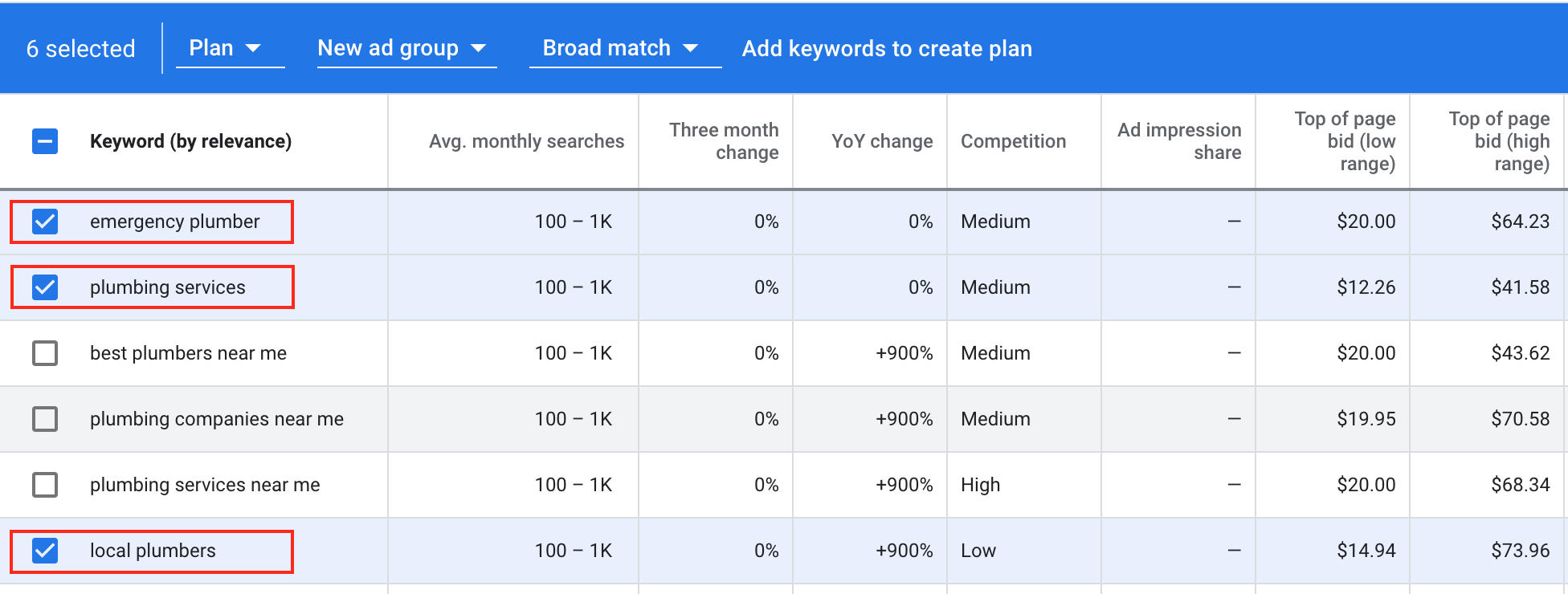This screenshot has height=594, width=1568.
Task: Sort by Three month change header
Action: tap(724, 141)
